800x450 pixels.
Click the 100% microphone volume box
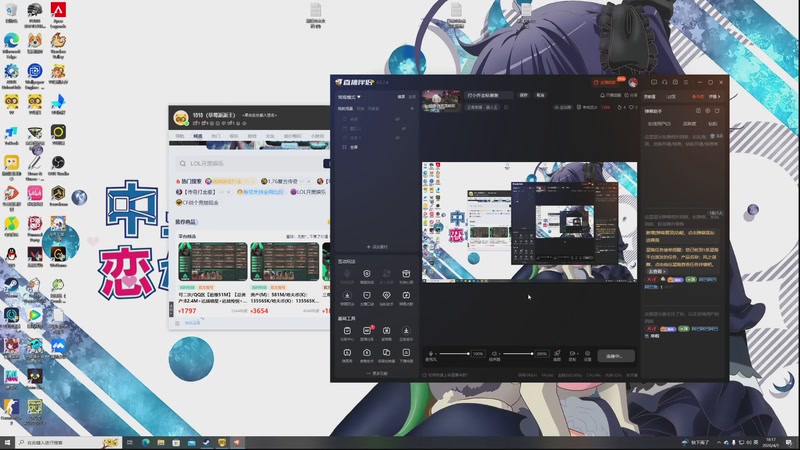point(478,354)
